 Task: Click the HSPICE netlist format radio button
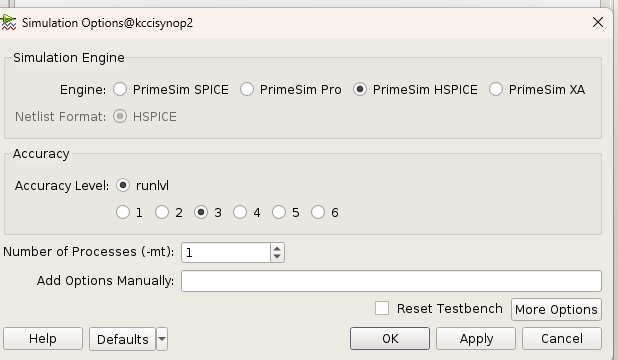click(x=120, y=117)
